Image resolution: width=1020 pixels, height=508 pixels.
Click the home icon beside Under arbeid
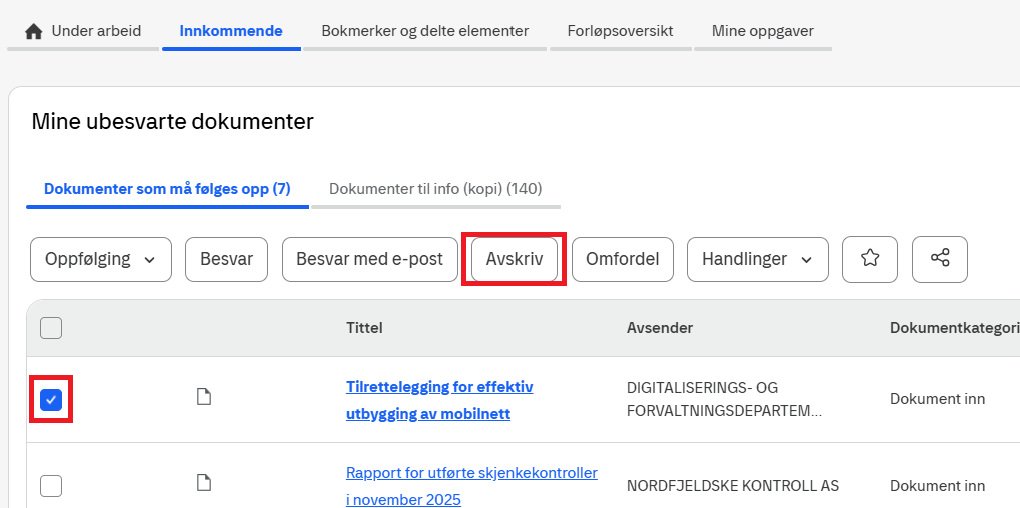[34, 31]
